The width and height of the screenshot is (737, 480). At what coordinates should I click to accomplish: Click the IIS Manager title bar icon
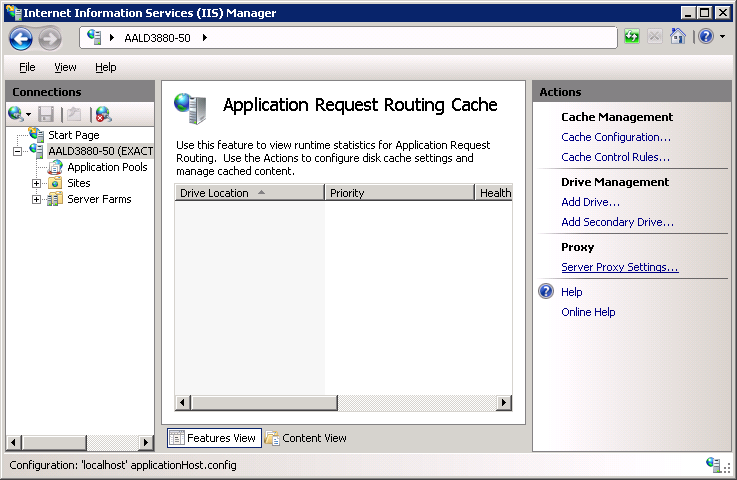click(x=14, y=12)
